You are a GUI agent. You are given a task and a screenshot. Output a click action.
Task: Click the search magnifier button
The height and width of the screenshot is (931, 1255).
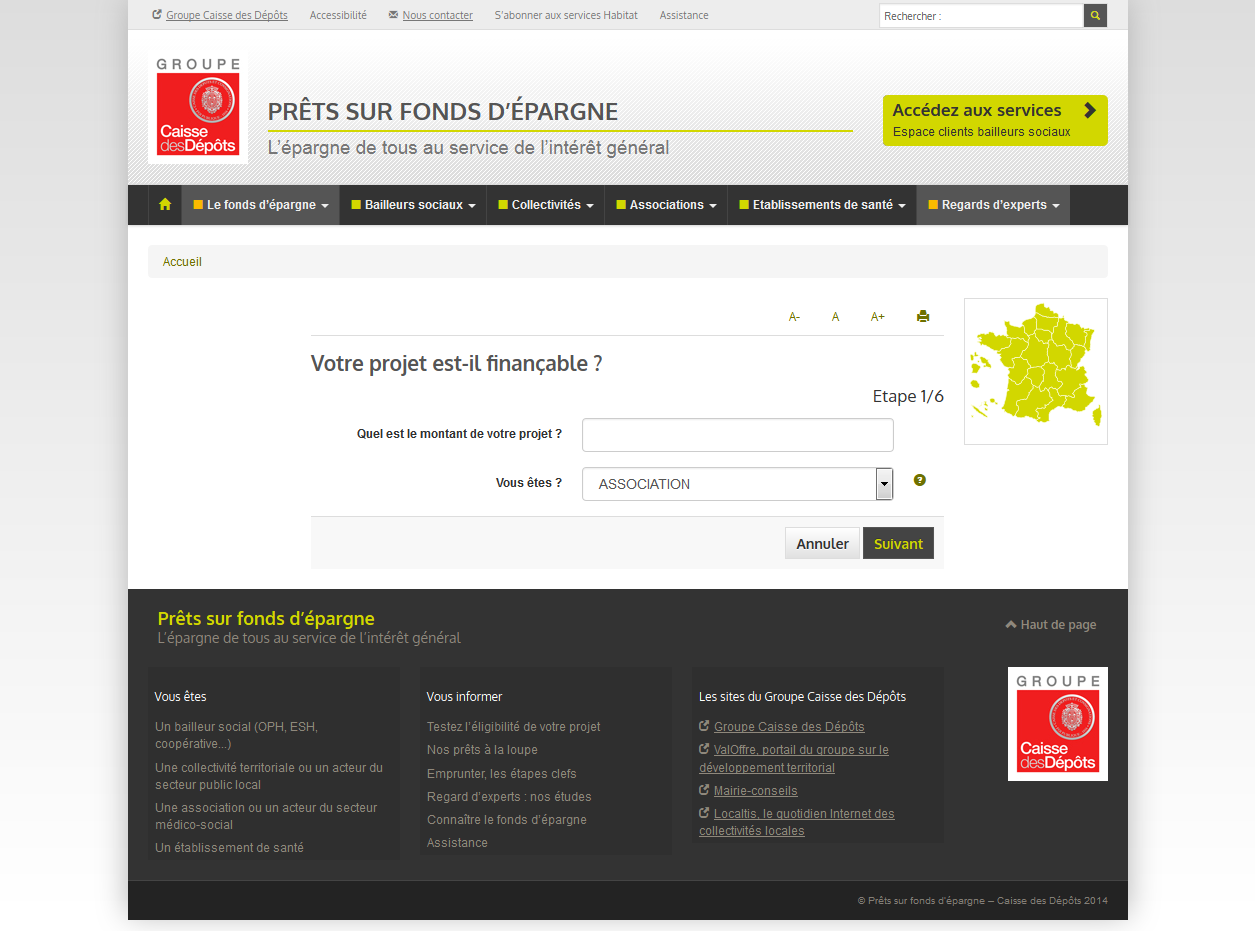(1095, 16)
